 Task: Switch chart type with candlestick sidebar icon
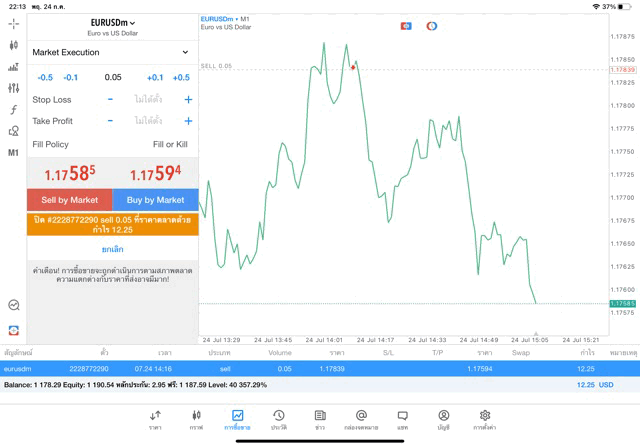[x=13, y=45]
